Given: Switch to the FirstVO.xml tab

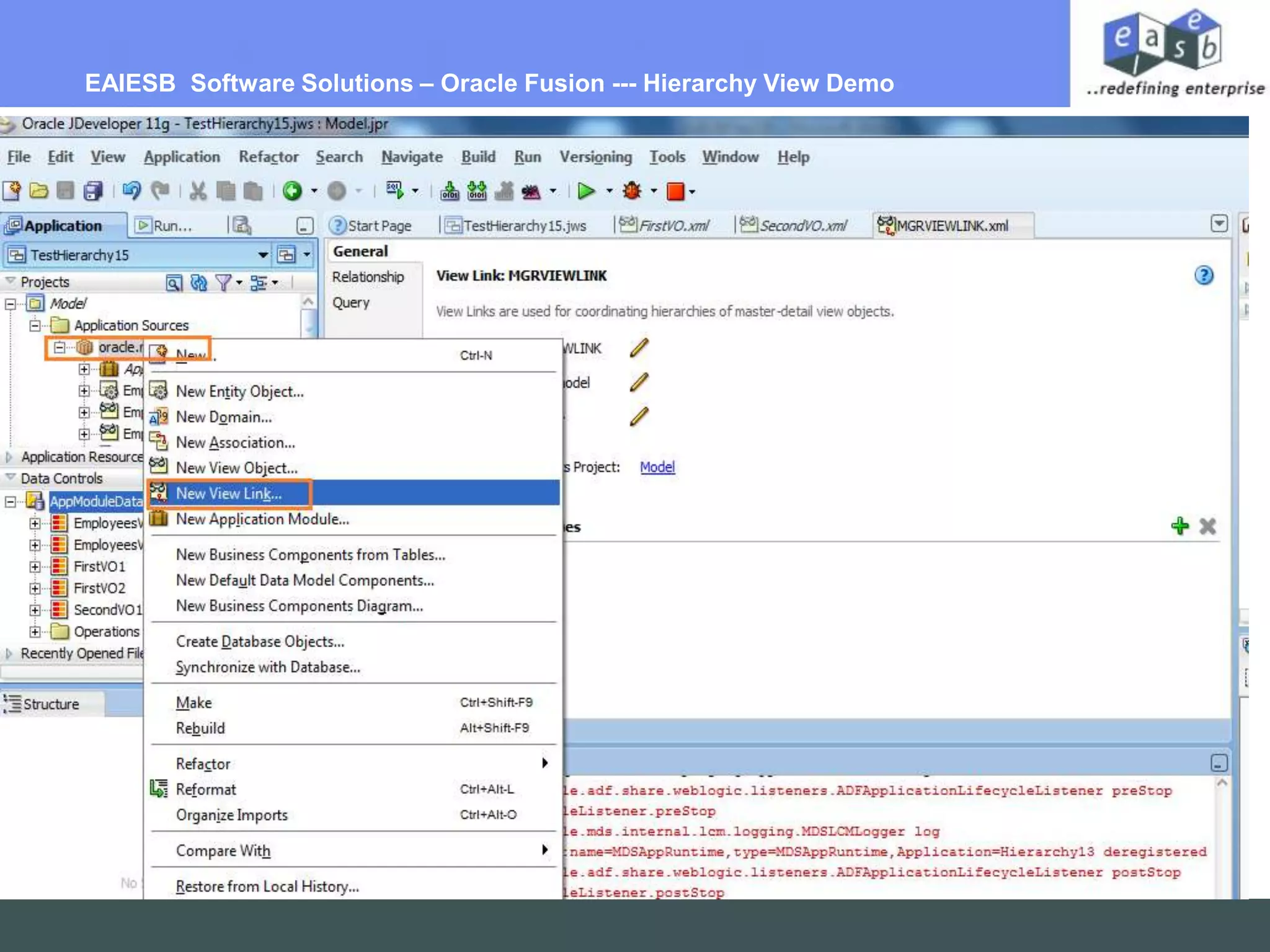Looking at the screenshot, I should [x=665, y=226].
